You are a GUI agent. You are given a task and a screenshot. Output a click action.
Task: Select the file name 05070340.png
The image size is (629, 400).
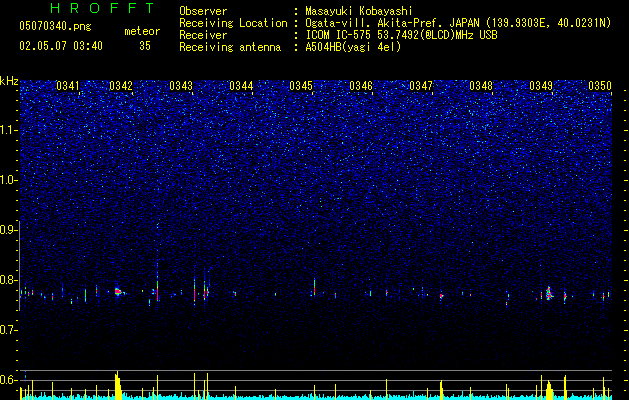click(x=55, y=26)
